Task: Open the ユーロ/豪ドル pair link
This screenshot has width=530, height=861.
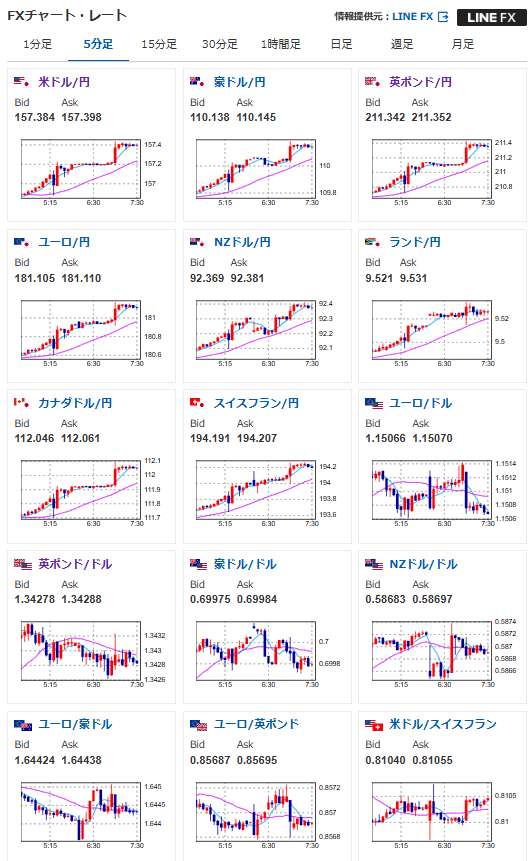Action: pyautogui.click(x=75, y=724)
